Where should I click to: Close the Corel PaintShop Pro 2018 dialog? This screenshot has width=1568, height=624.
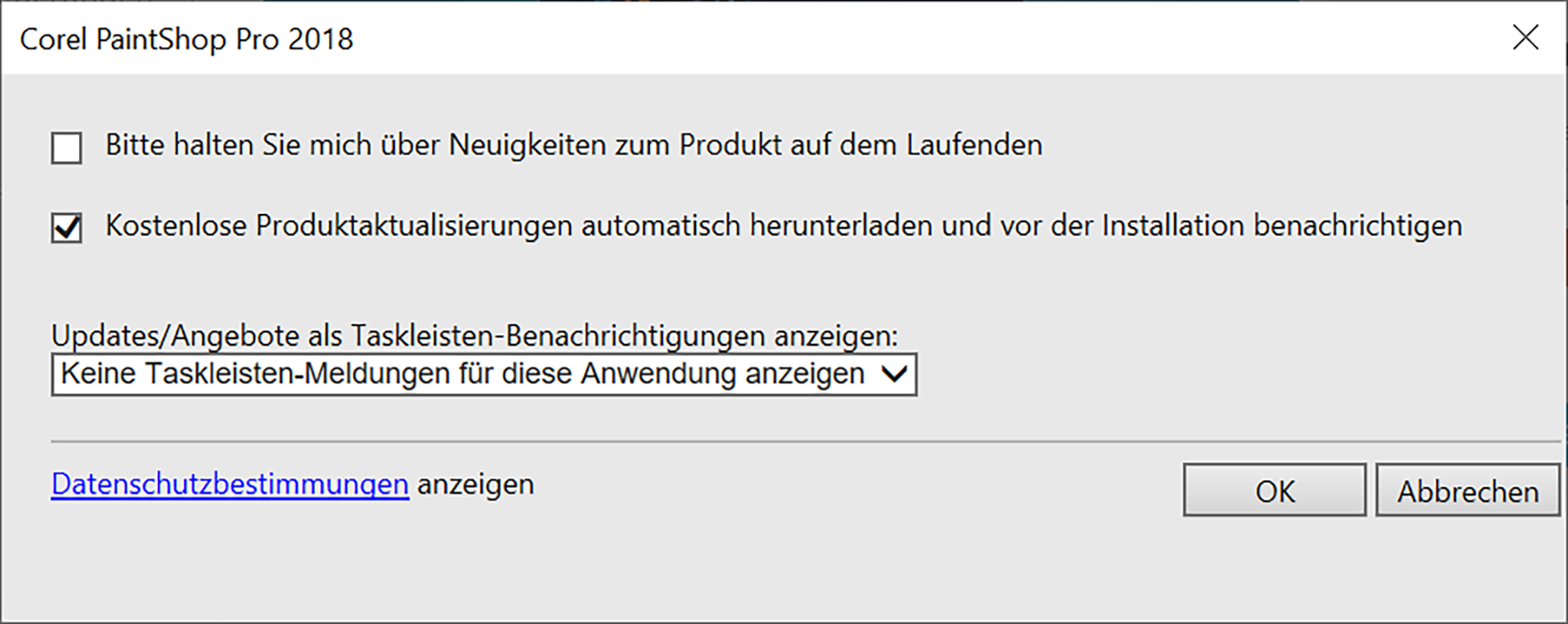point(1525,38)
